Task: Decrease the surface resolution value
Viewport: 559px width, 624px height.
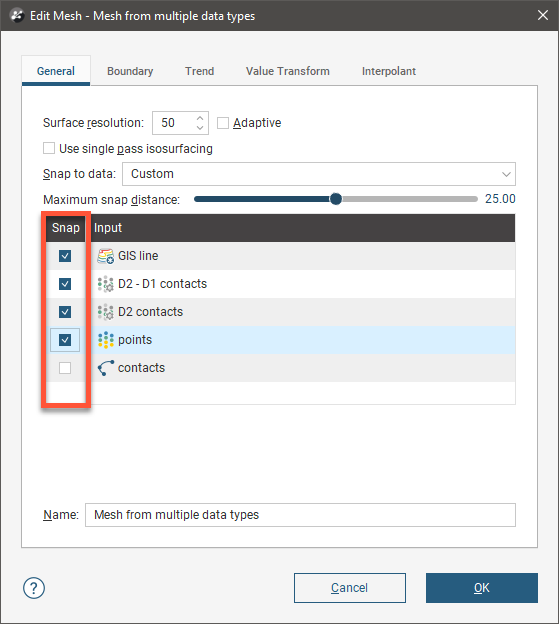Action: tap(200, 128)
